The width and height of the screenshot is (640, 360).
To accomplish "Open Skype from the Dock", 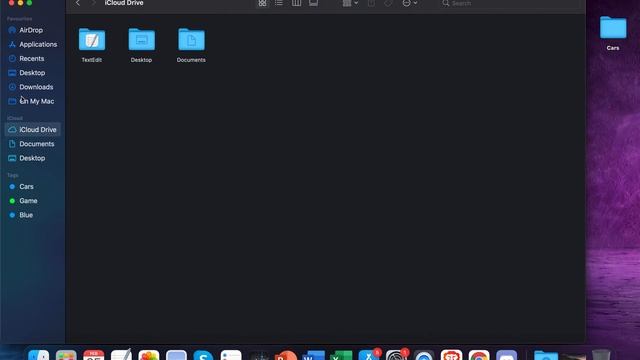I will [203, 355].
